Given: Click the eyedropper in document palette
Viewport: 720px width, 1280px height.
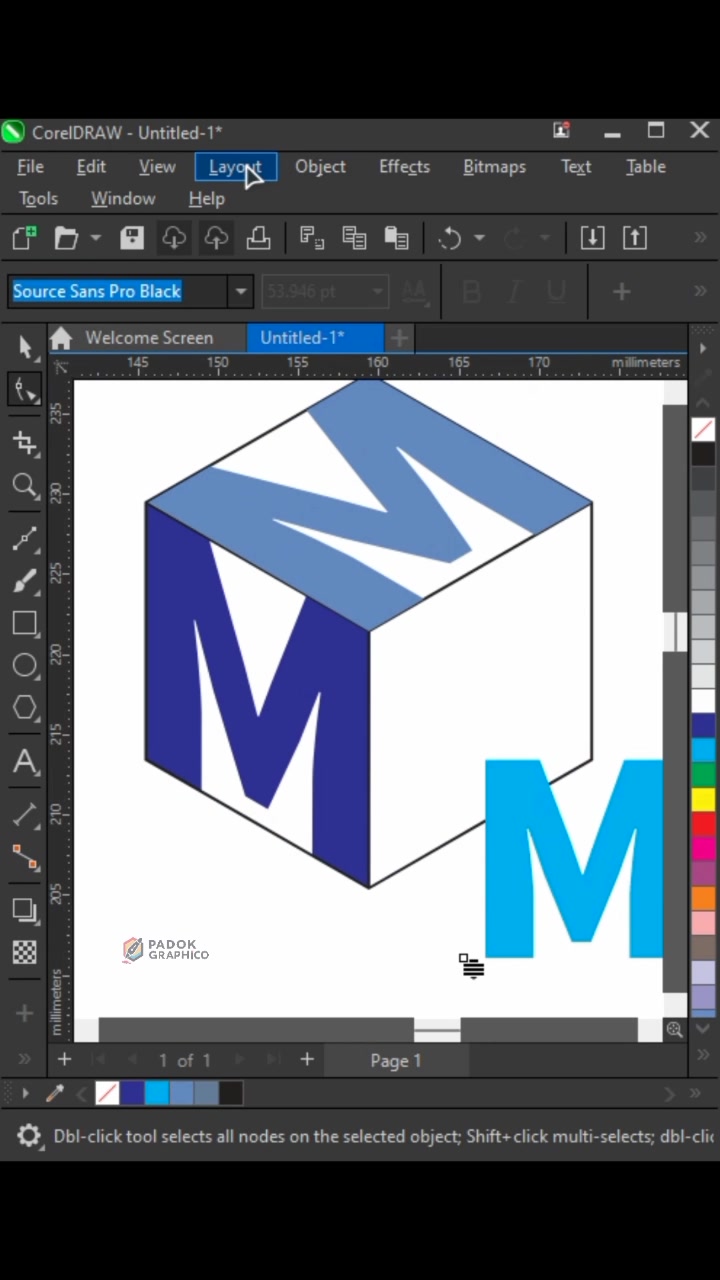Looking at the screenshot, I should tap(55, 1093).
